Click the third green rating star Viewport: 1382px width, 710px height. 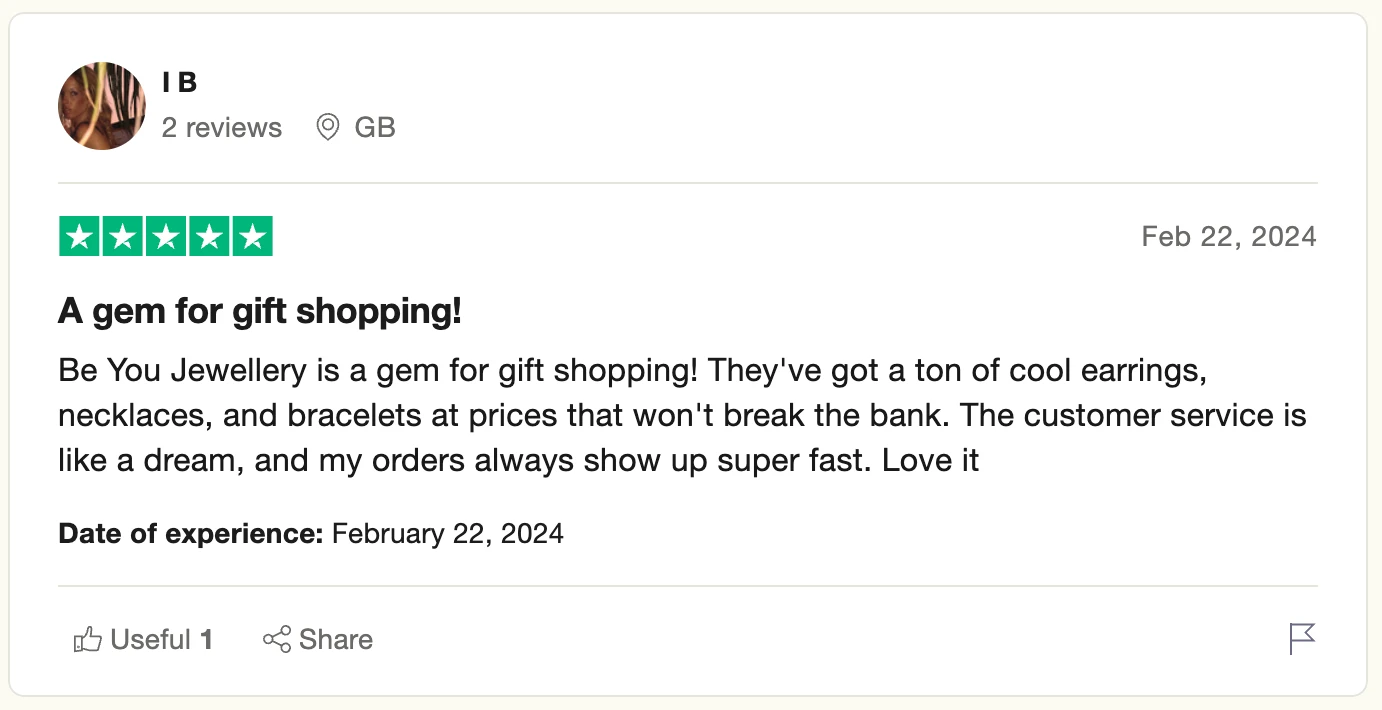(x=166, y=237)
